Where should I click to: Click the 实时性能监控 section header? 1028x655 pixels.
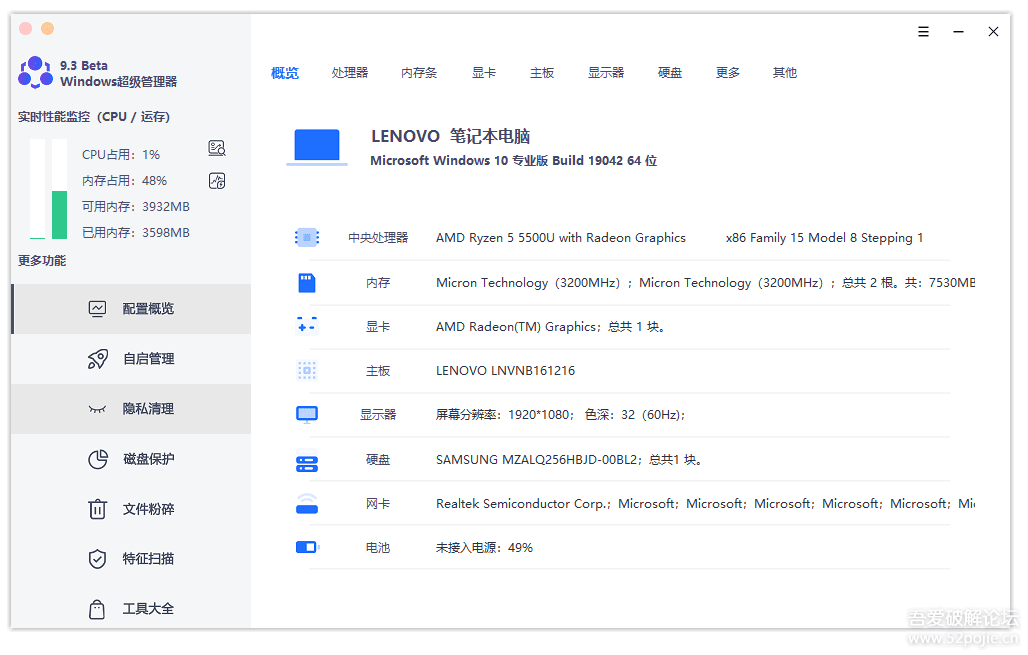[x=94, y=117]
